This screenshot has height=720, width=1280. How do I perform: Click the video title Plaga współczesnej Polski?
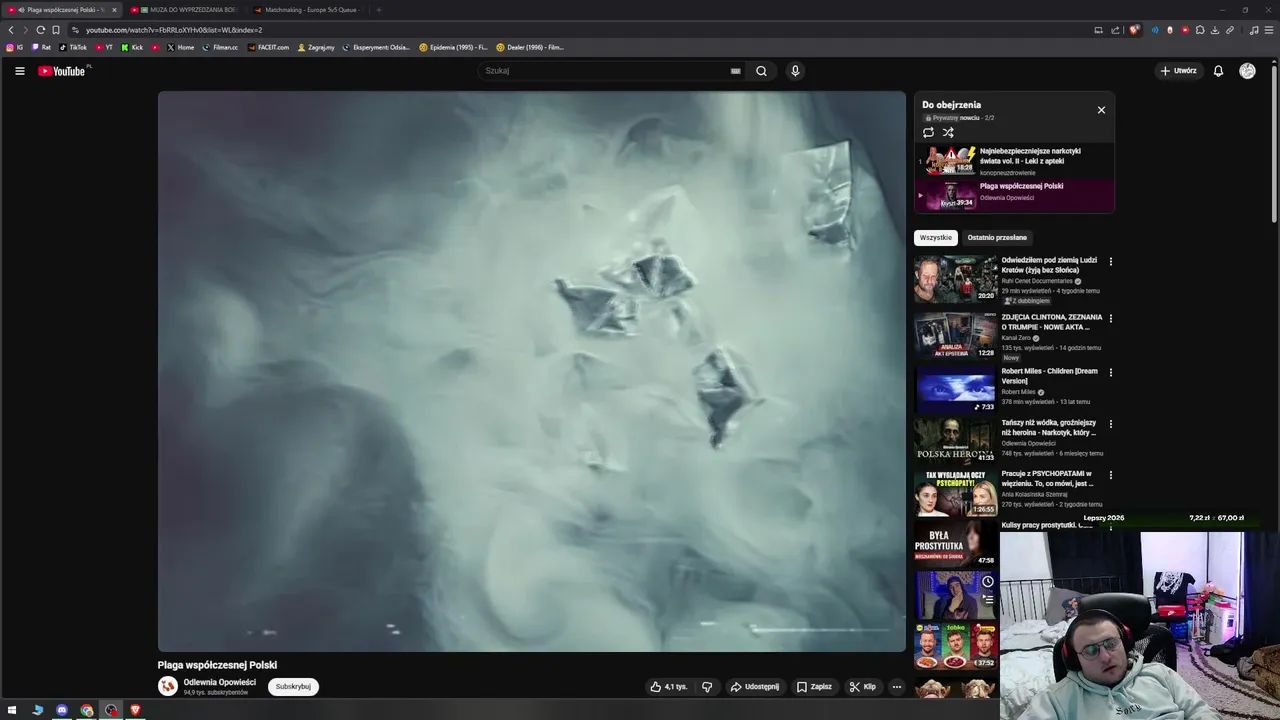[217, 665]
